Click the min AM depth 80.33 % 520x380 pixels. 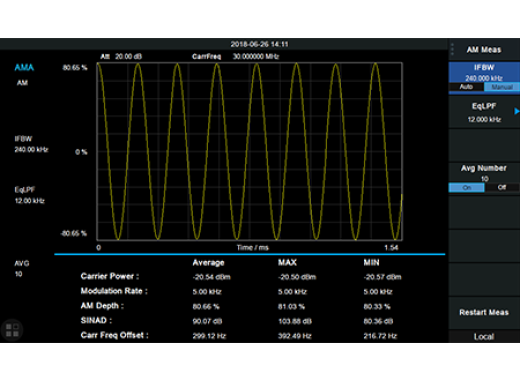coord(377,307)
